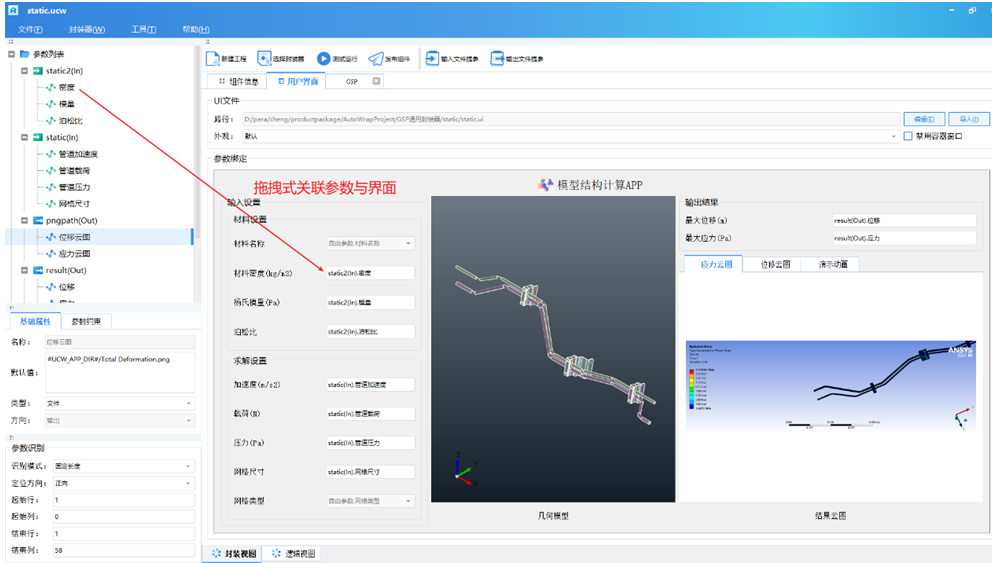Screen dimensions: 992x563
Task: Close the GSP tab with its X icon
Action: (376, 81)
